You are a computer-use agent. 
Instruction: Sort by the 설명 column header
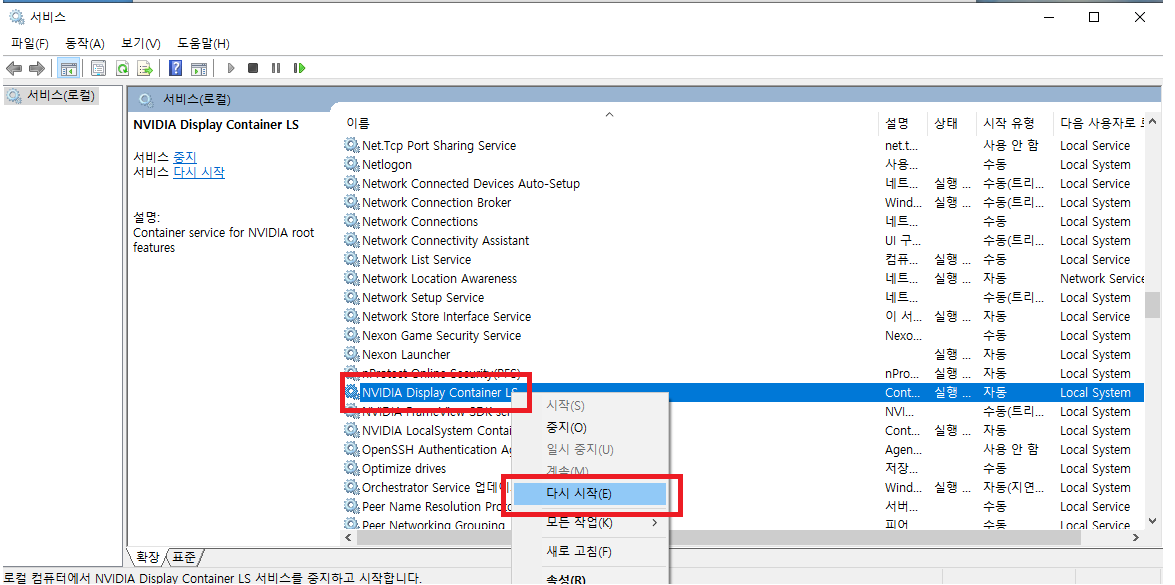click(x=904, y=123)
